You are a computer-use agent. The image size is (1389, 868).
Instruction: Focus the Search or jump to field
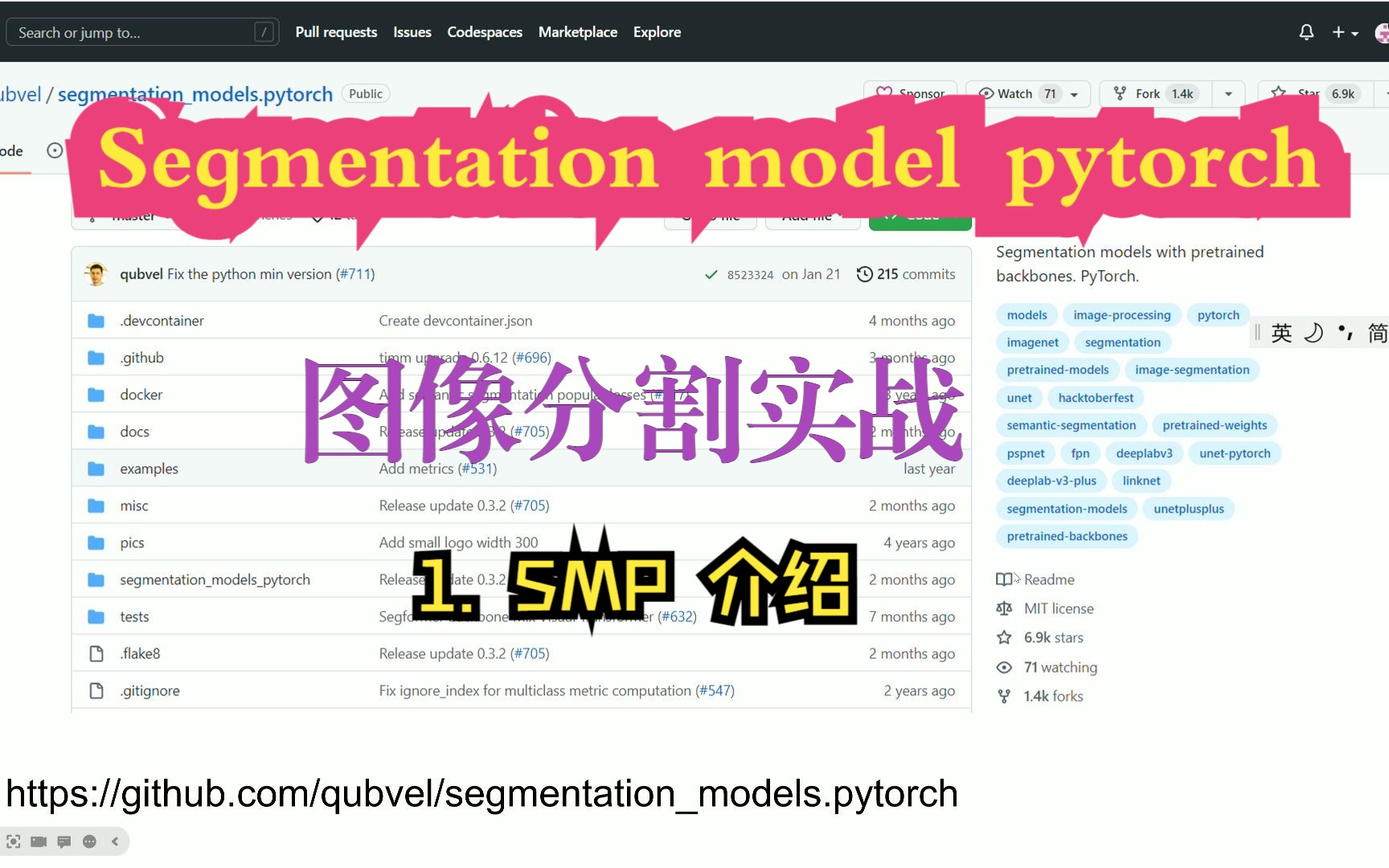[142, 32]
